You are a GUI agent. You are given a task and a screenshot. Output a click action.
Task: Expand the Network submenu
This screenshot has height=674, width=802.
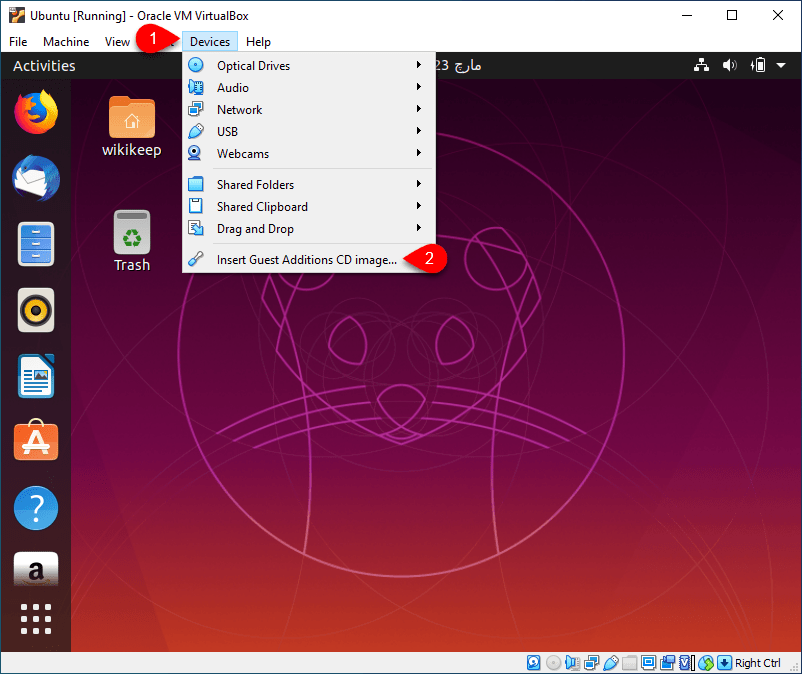point(309,109)
